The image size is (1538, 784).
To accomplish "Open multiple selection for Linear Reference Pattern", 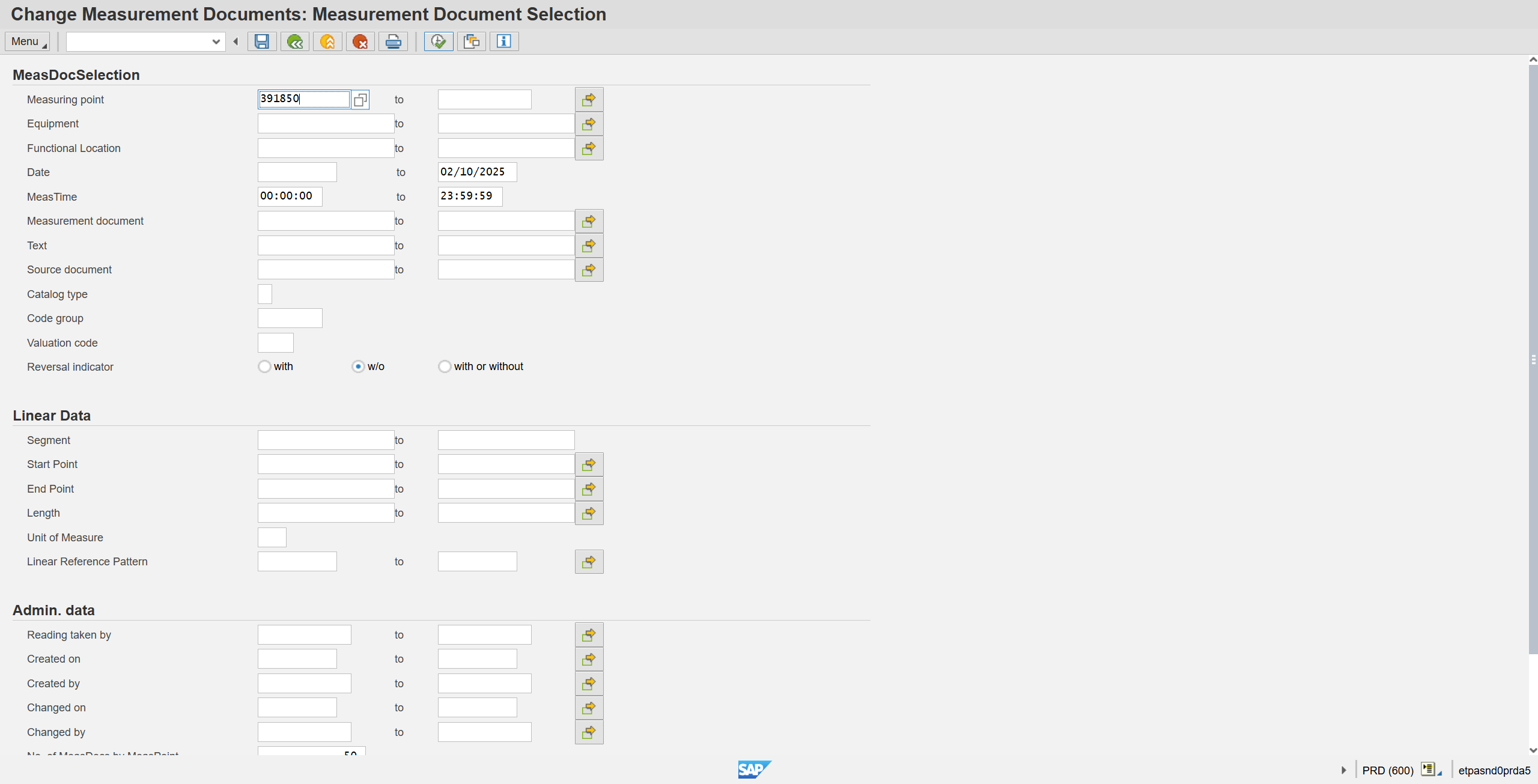I will pyautogui.click(x=589, y=562).
